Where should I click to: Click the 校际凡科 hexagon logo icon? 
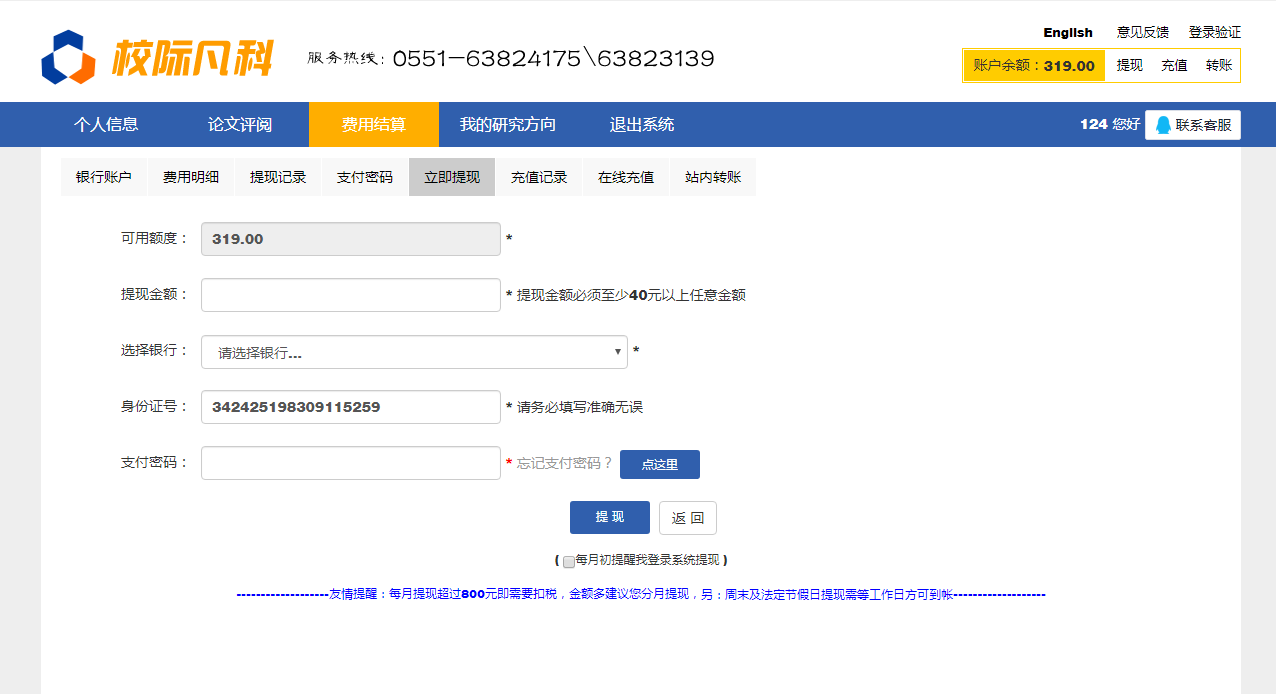click(x=68, y=58)
